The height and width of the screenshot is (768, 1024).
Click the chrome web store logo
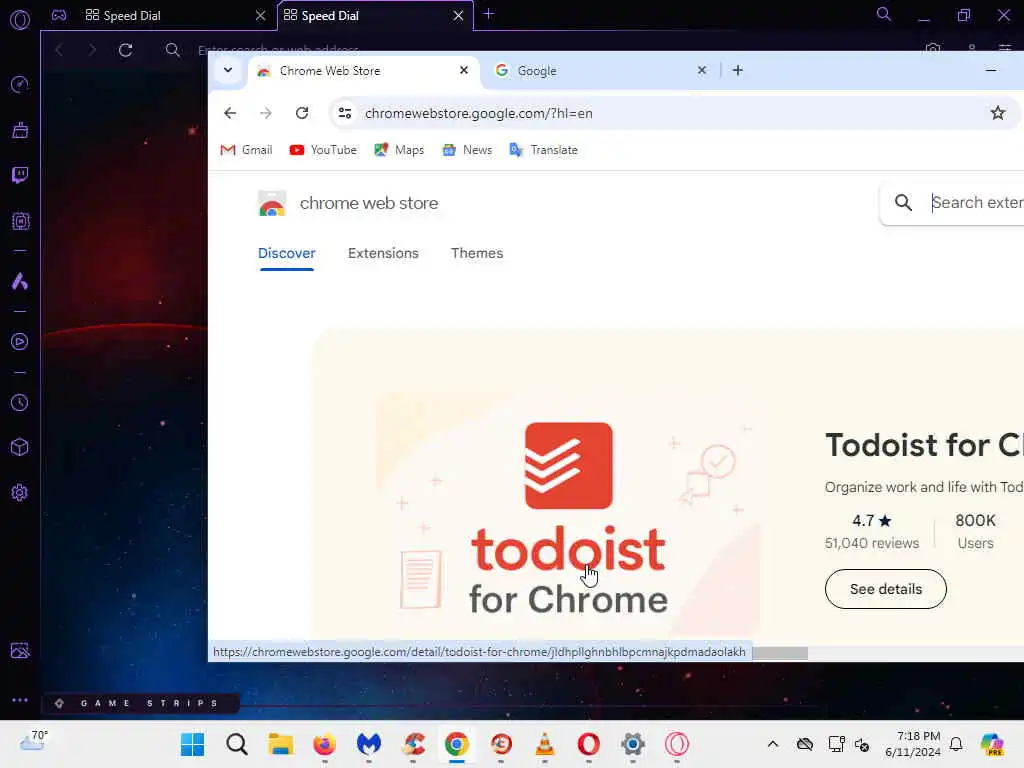(x=348, y=204)
